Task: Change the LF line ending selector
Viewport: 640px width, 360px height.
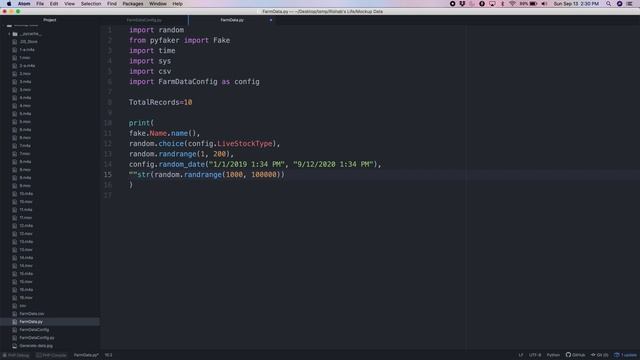Action: click(x=521, y=355)
